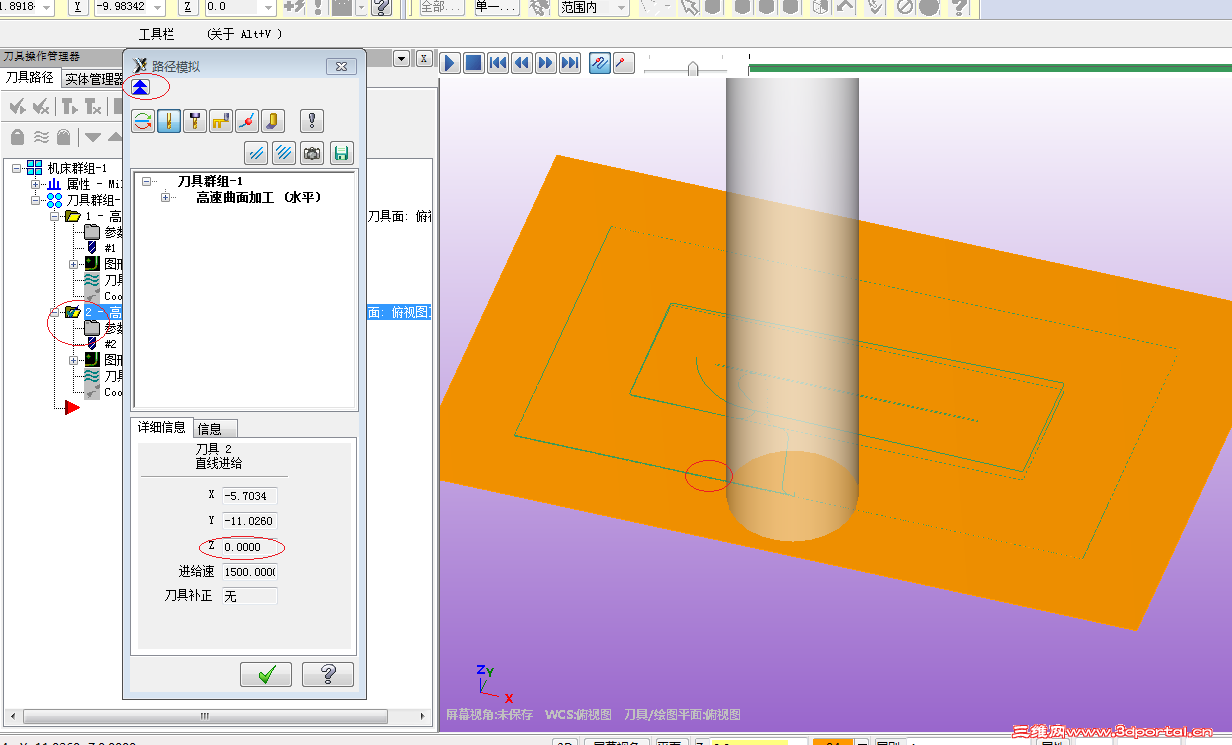Expand 高速曲面加工 (水平) in the dialog
Viewport: 1232px width, 745px height.
pos(166,198)
